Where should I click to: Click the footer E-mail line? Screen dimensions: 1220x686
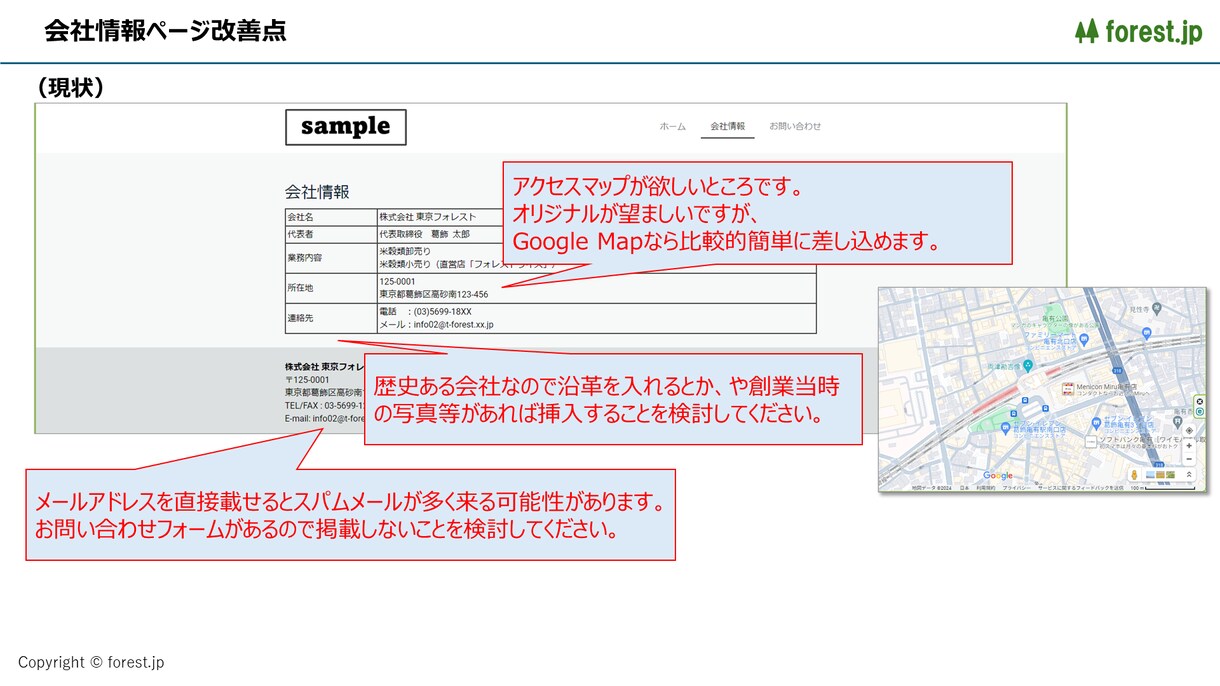pos(323,419)
